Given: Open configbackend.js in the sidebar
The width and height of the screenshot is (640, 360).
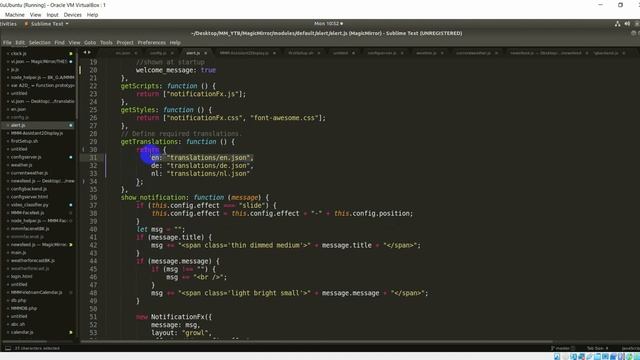Looking at the screenshot, I should click(x=29, y=189).
